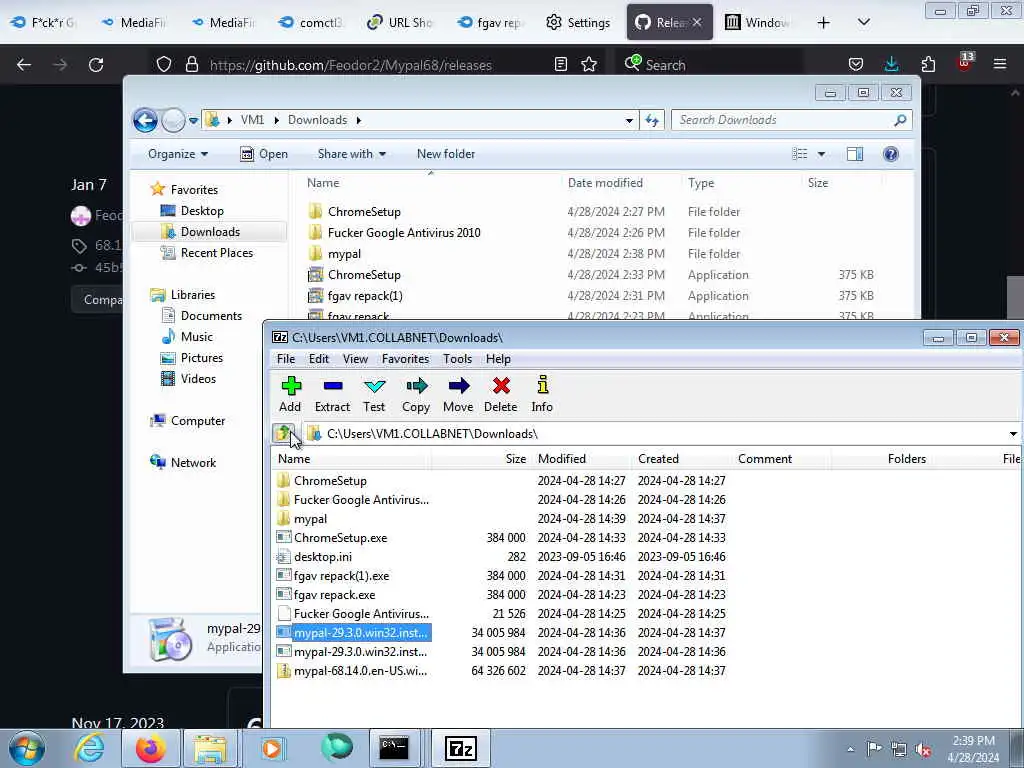Click the 7-Zip Delete button

coord(501,394)
